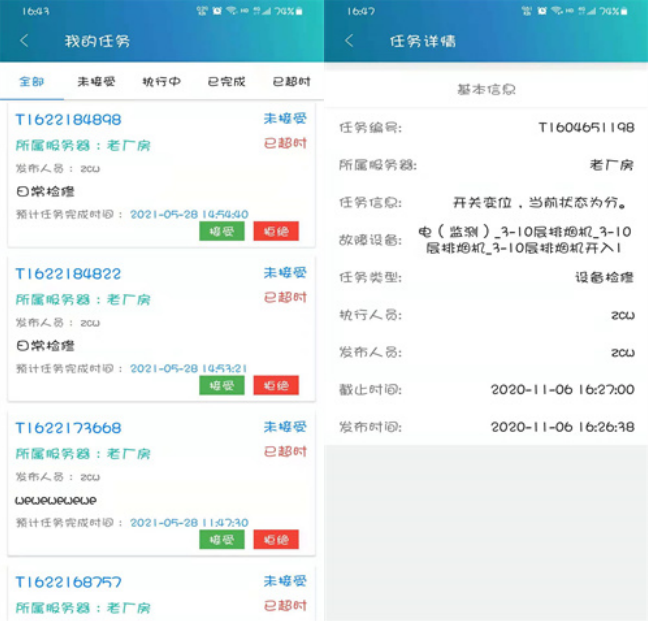The image size is (648, 621).
Task: Reject the wewewewewe task T1622173668
Action: [275, 540]
